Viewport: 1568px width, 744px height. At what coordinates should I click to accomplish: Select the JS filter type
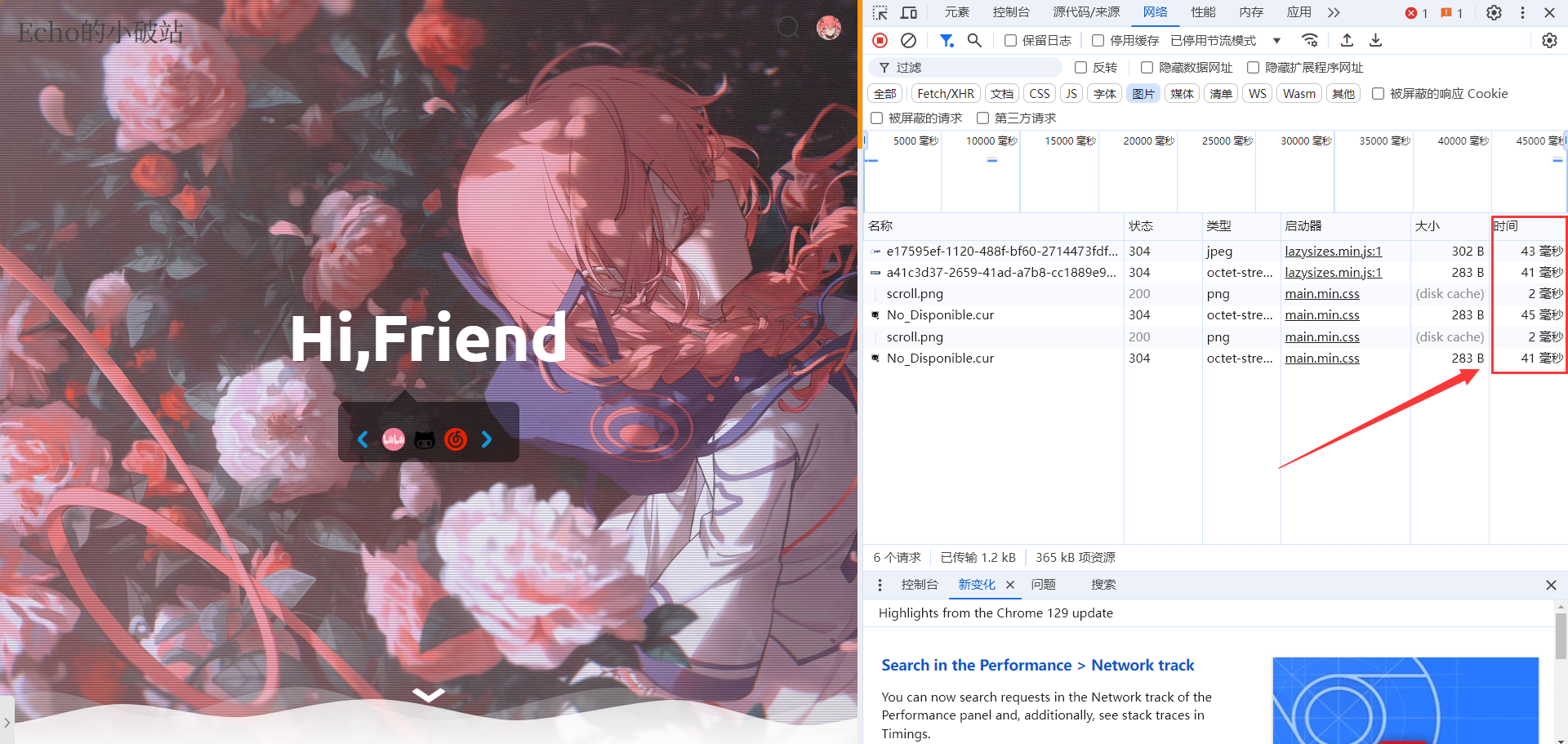pos(1071,94)
